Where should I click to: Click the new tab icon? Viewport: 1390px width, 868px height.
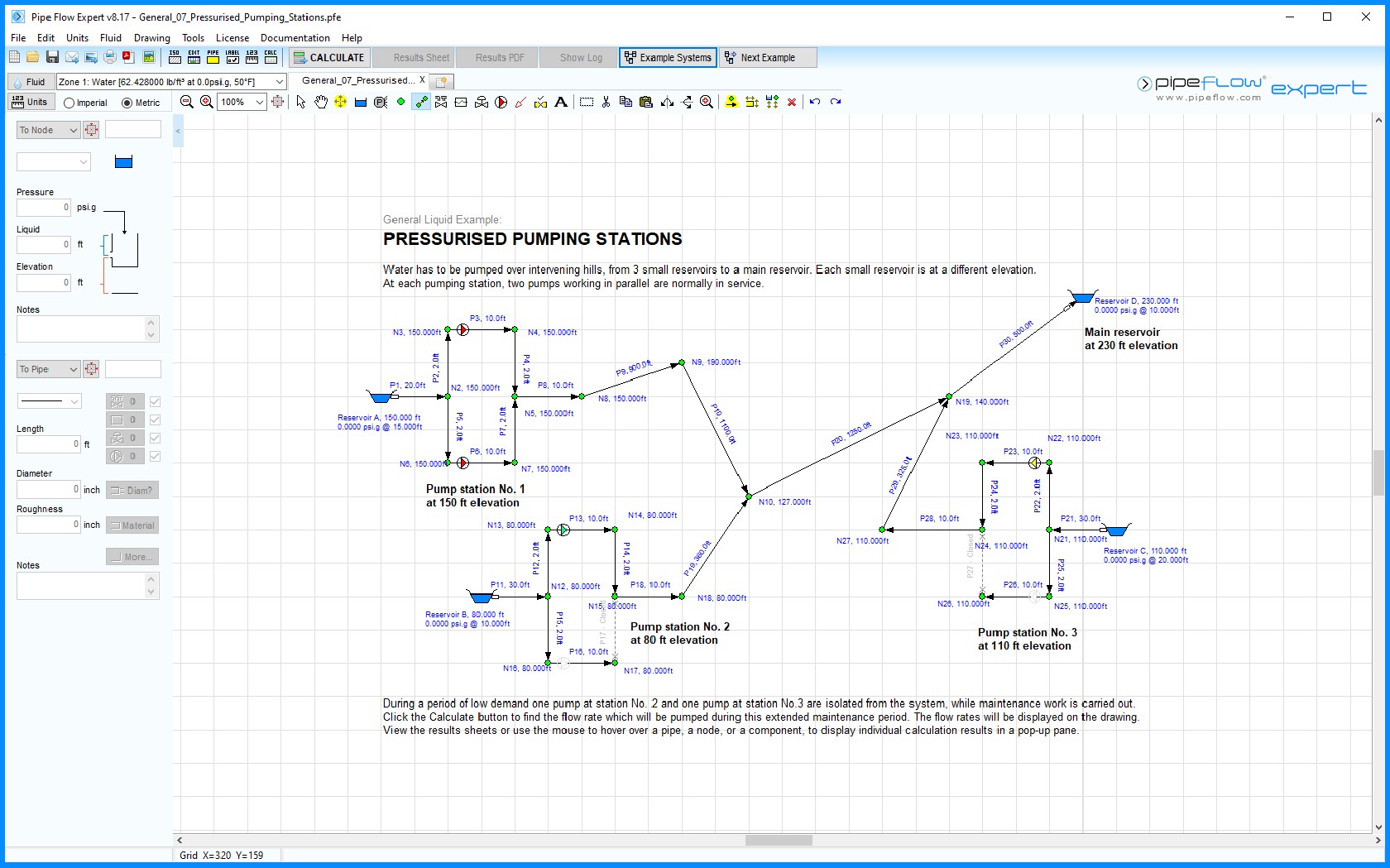pos(442,81)
